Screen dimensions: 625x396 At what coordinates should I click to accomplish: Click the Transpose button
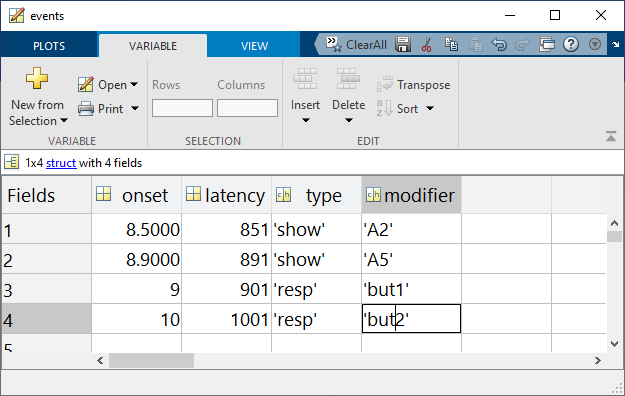[413, 85]
